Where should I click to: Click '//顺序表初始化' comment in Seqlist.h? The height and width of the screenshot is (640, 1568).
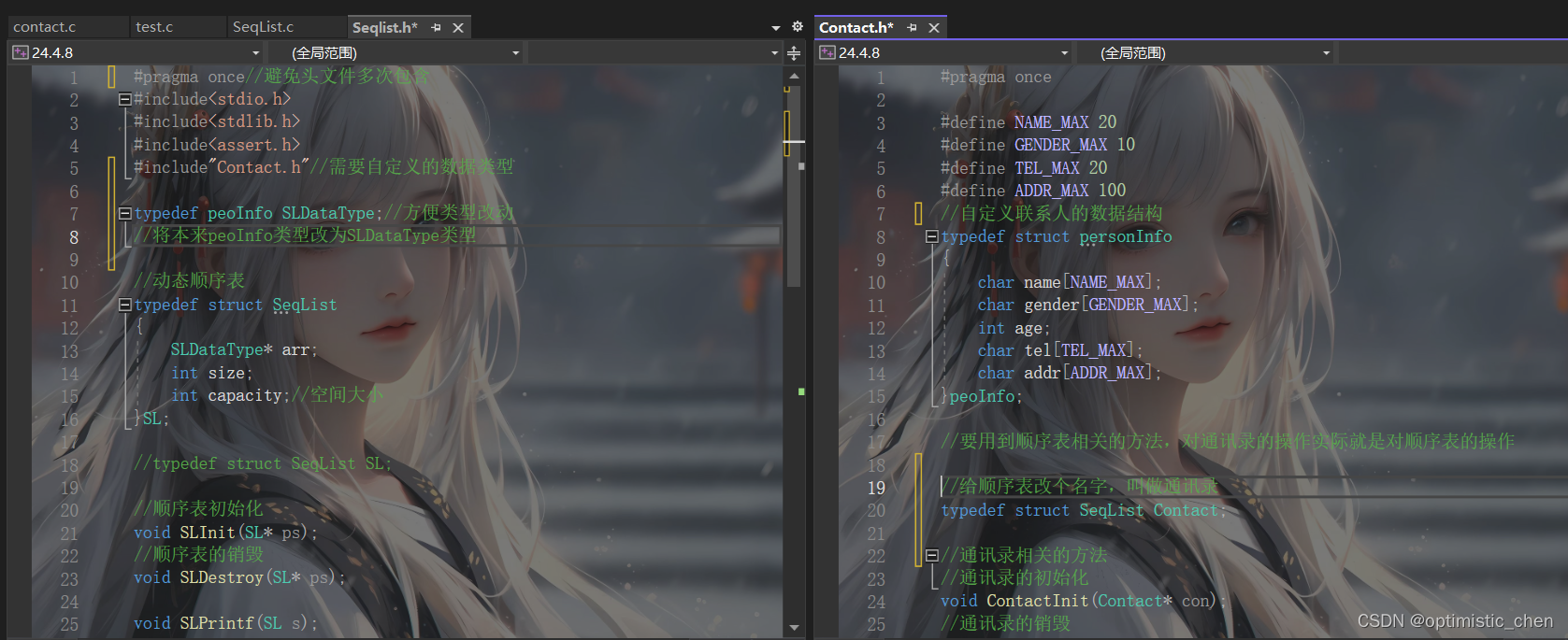[198, 509]
